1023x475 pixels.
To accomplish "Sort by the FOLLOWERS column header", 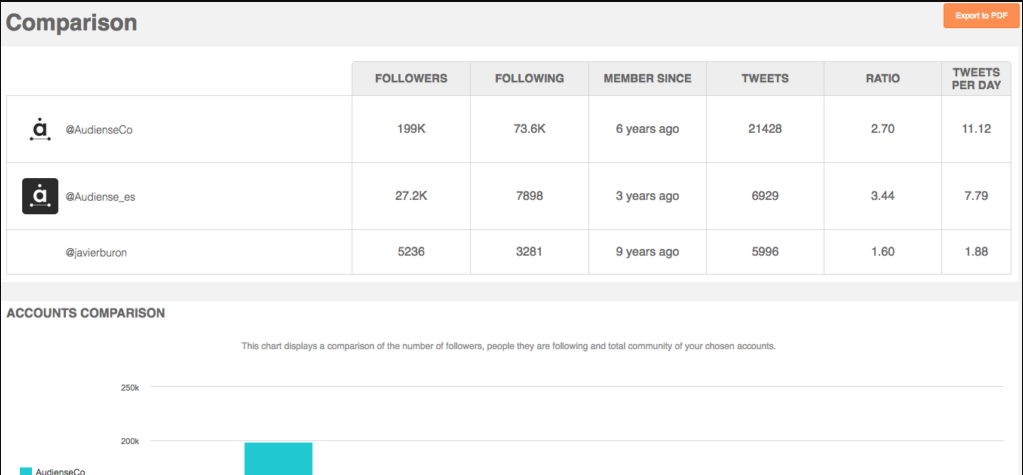I will pyautogui.click(x=411, y=78).
